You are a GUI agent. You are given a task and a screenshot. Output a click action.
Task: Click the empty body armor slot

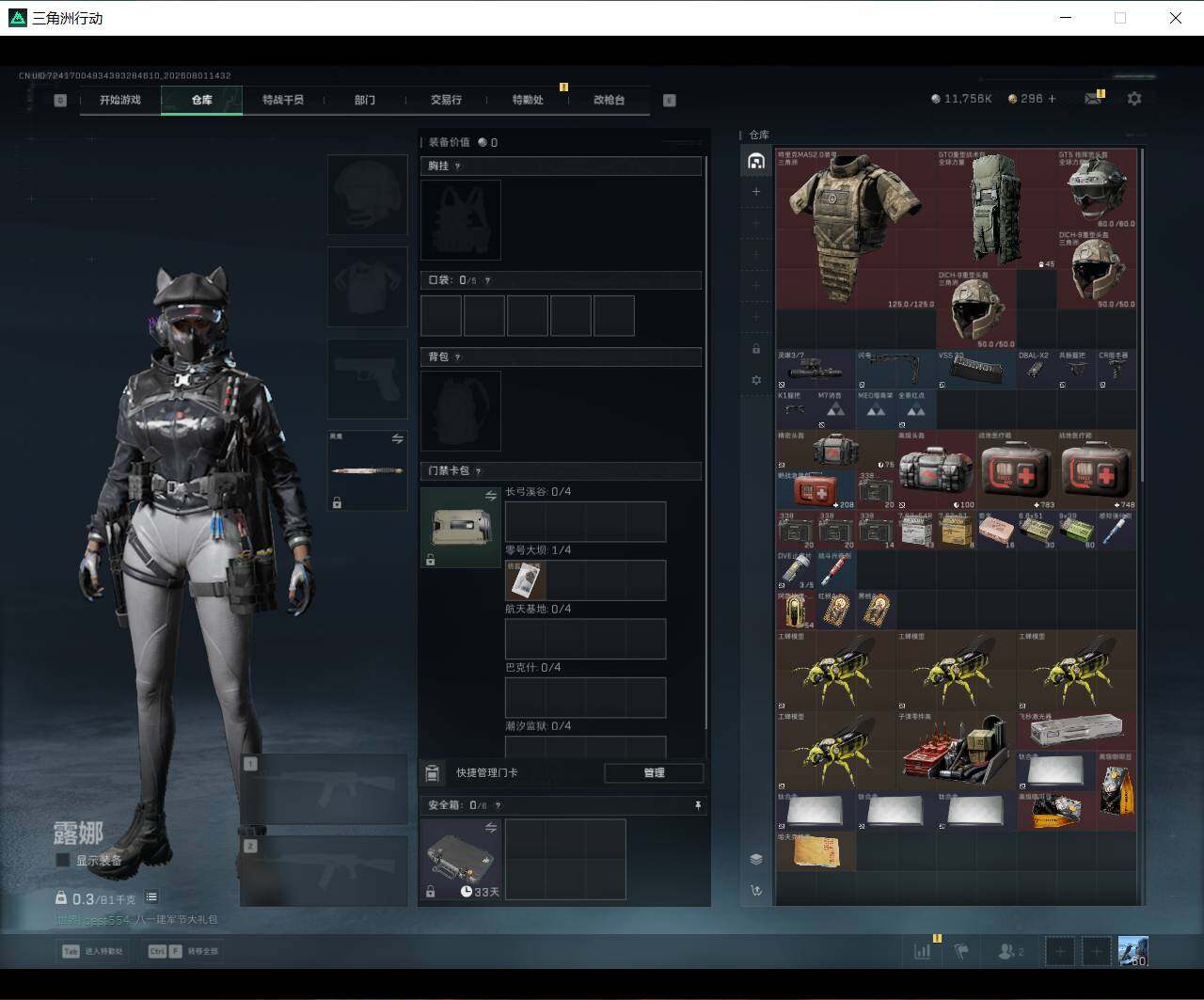pos(368,287)
